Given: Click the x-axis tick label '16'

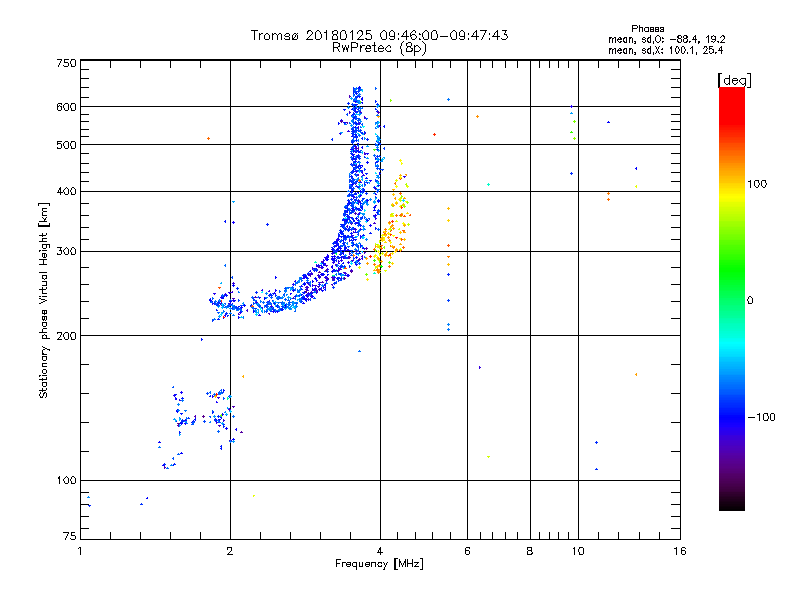Looking at the screenshot, I should [x=680, y=551].
